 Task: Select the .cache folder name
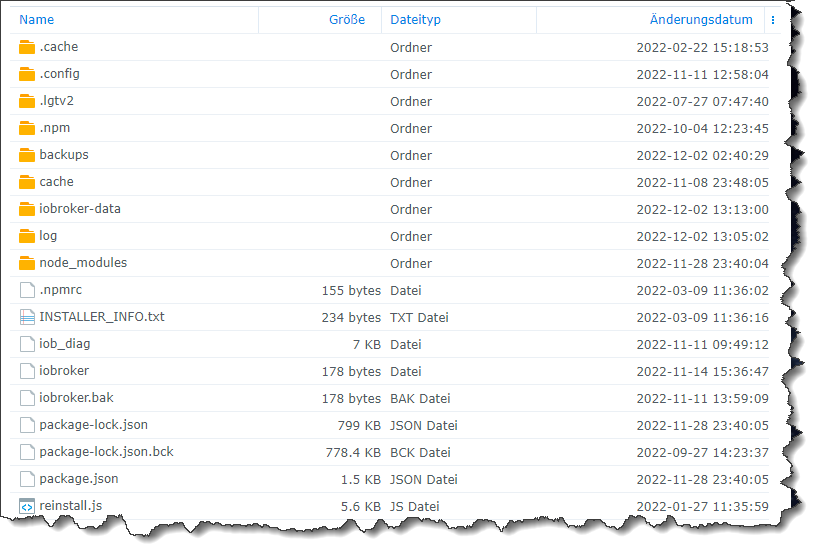59,47
